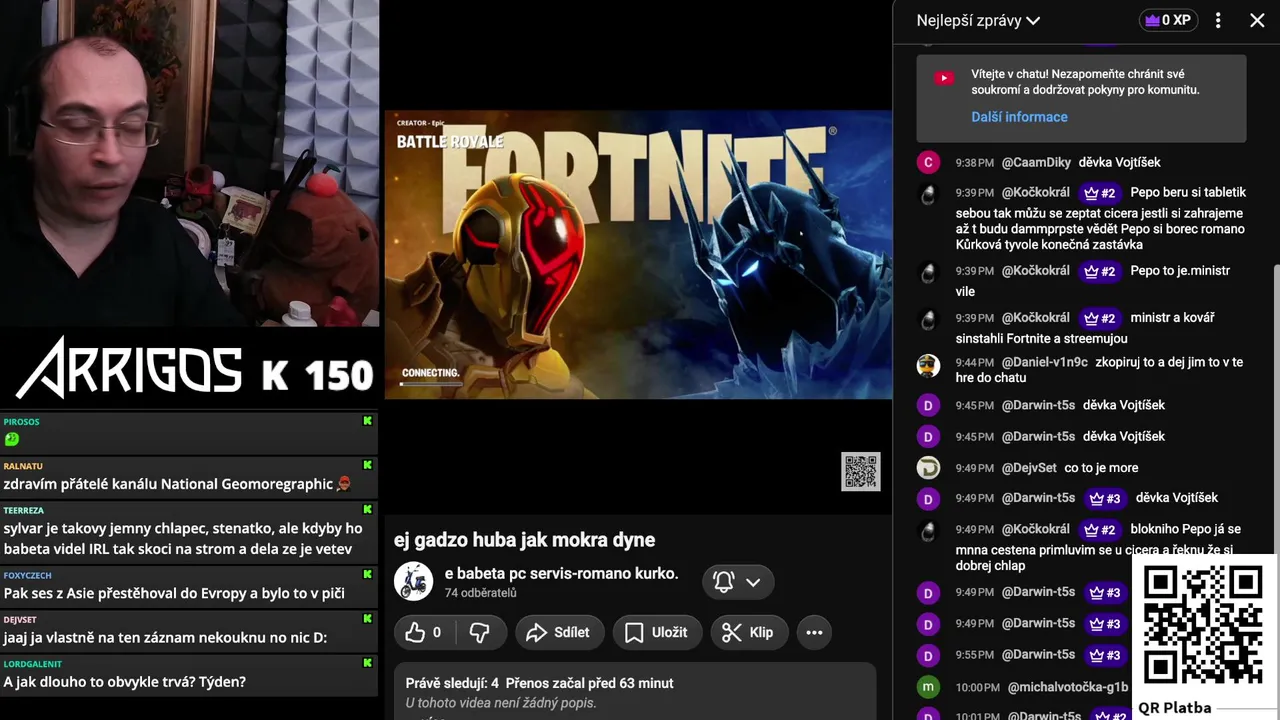Open more actions ellipsis under video
1280x720 pixels.
click(814, 632)
